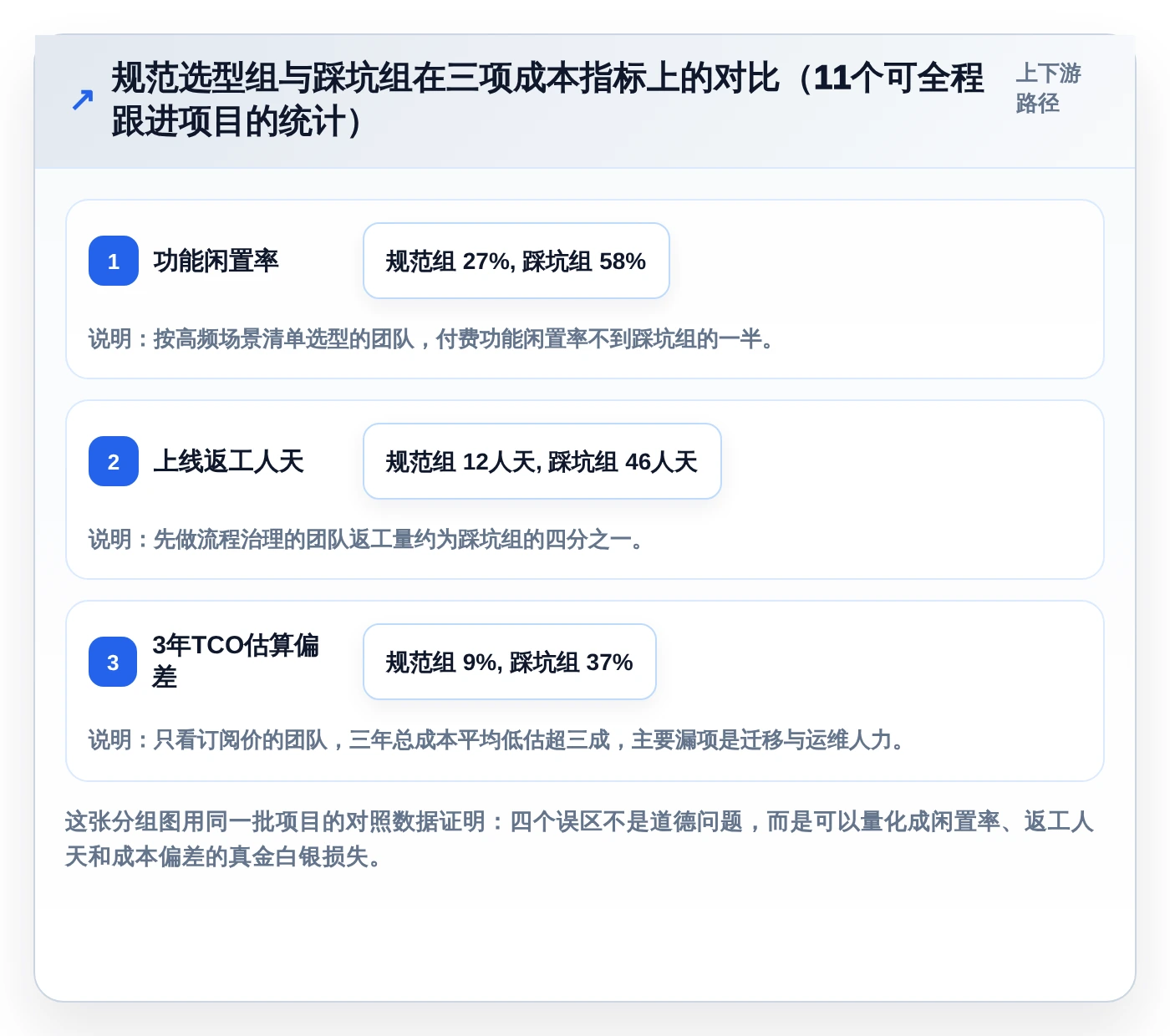Image resolution: width=1170 pixels, height=1036 pixels.
Task: Click the 功能闲置率 metric title
Action: 216,261
